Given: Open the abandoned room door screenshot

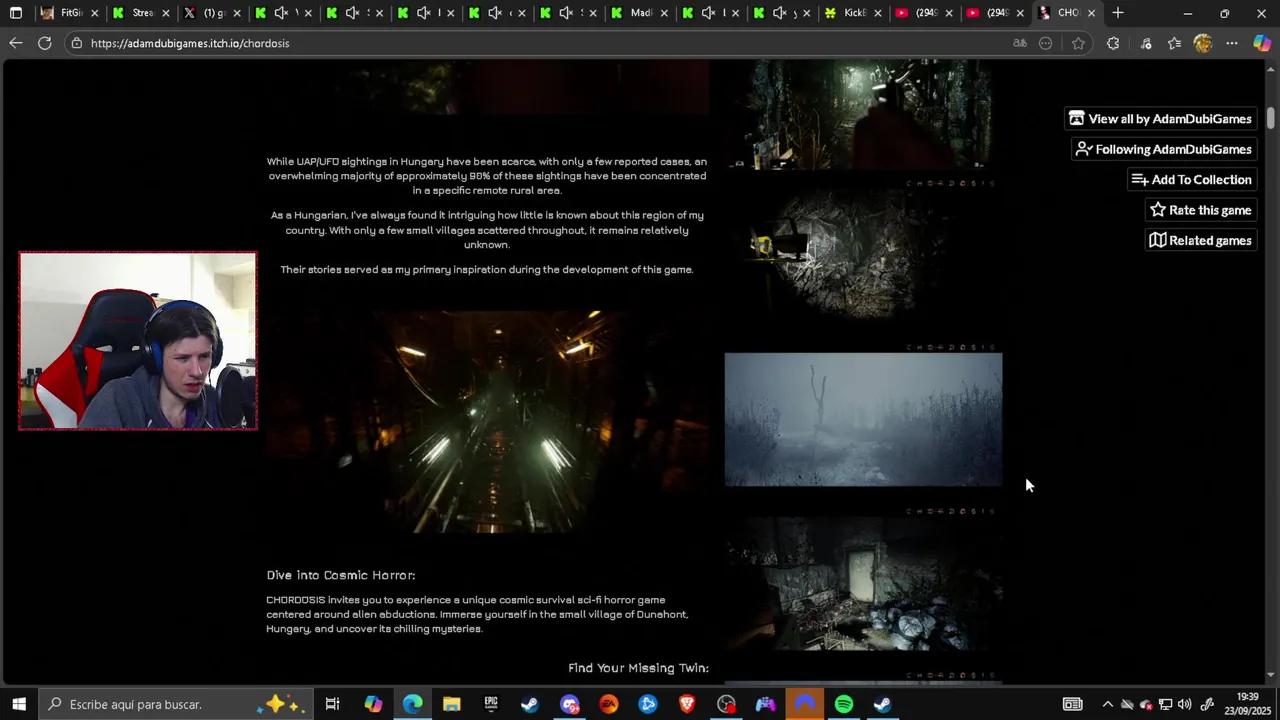Looking at the screenshot, I should coord(863,583).
